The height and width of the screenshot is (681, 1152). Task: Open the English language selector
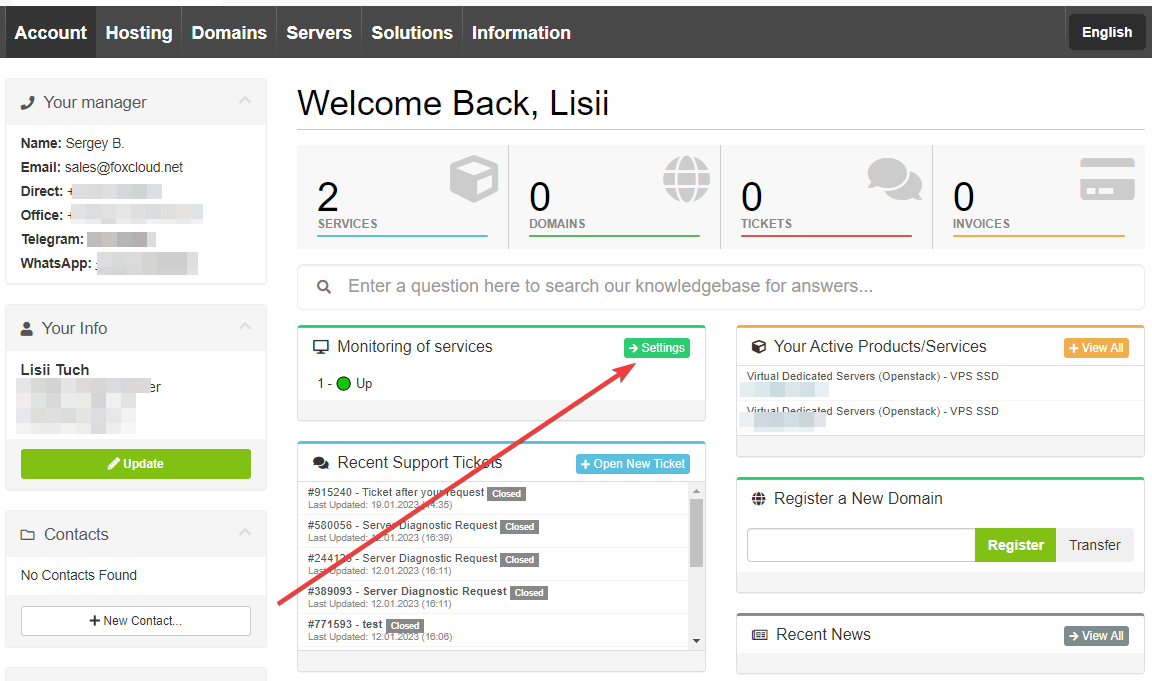1106,32
